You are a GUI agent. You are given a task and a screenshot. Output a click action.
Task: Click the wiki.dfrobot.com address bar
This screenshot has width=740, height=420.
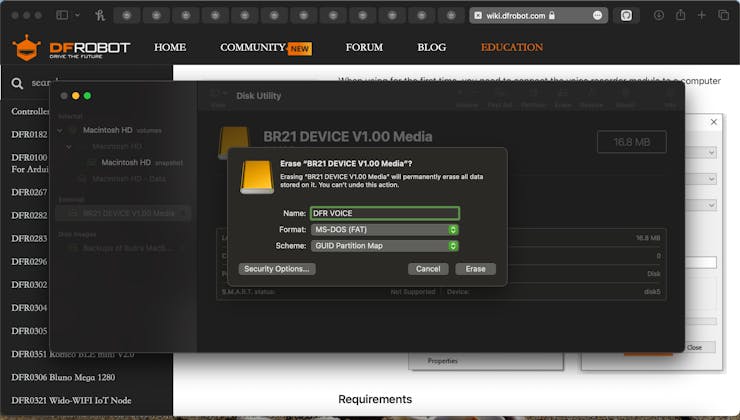click(x=538, y=16)
